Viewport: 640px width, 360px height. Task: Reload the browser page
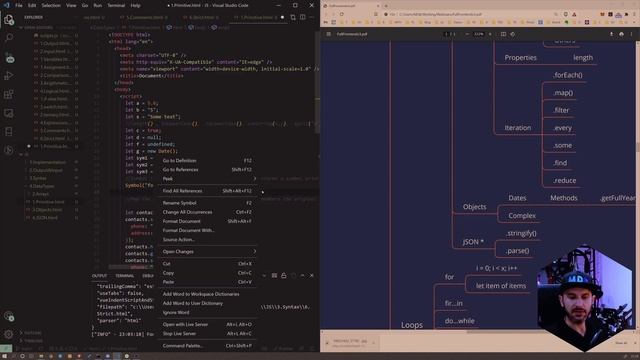[342, 14]
